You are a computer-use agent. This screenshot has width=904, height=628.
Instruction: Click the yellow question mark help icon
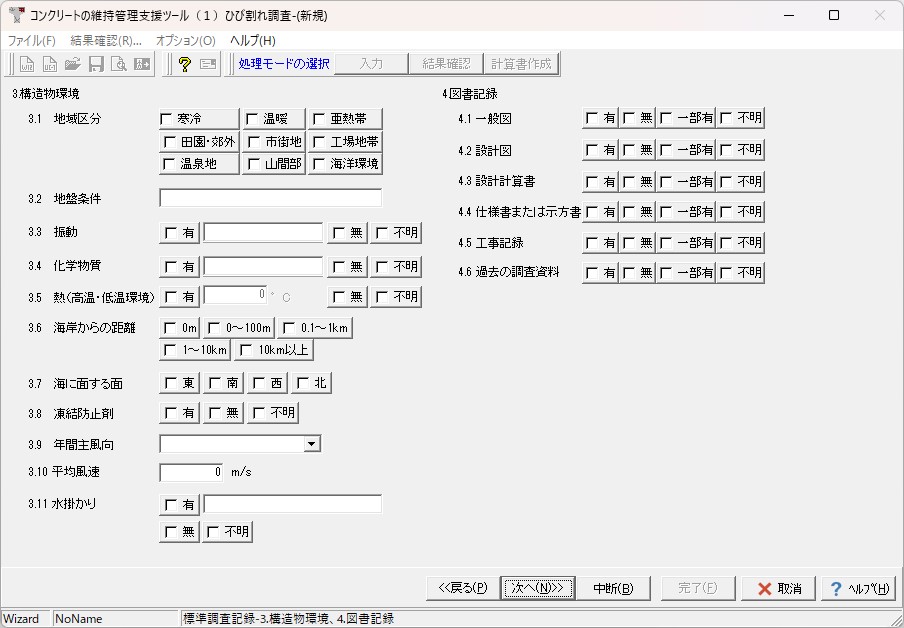click(184, 64)
